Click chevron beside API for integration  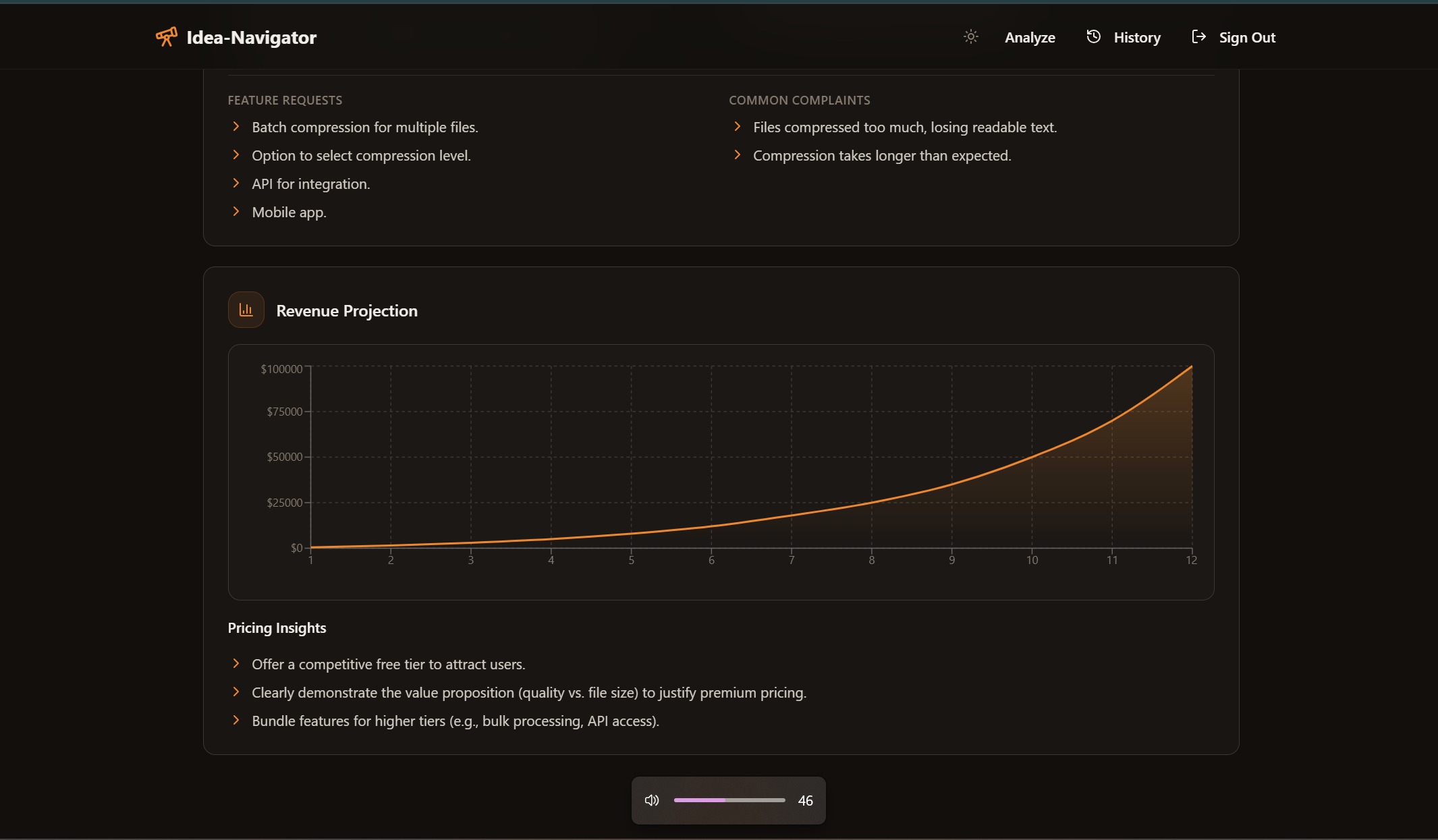point(236,183)
